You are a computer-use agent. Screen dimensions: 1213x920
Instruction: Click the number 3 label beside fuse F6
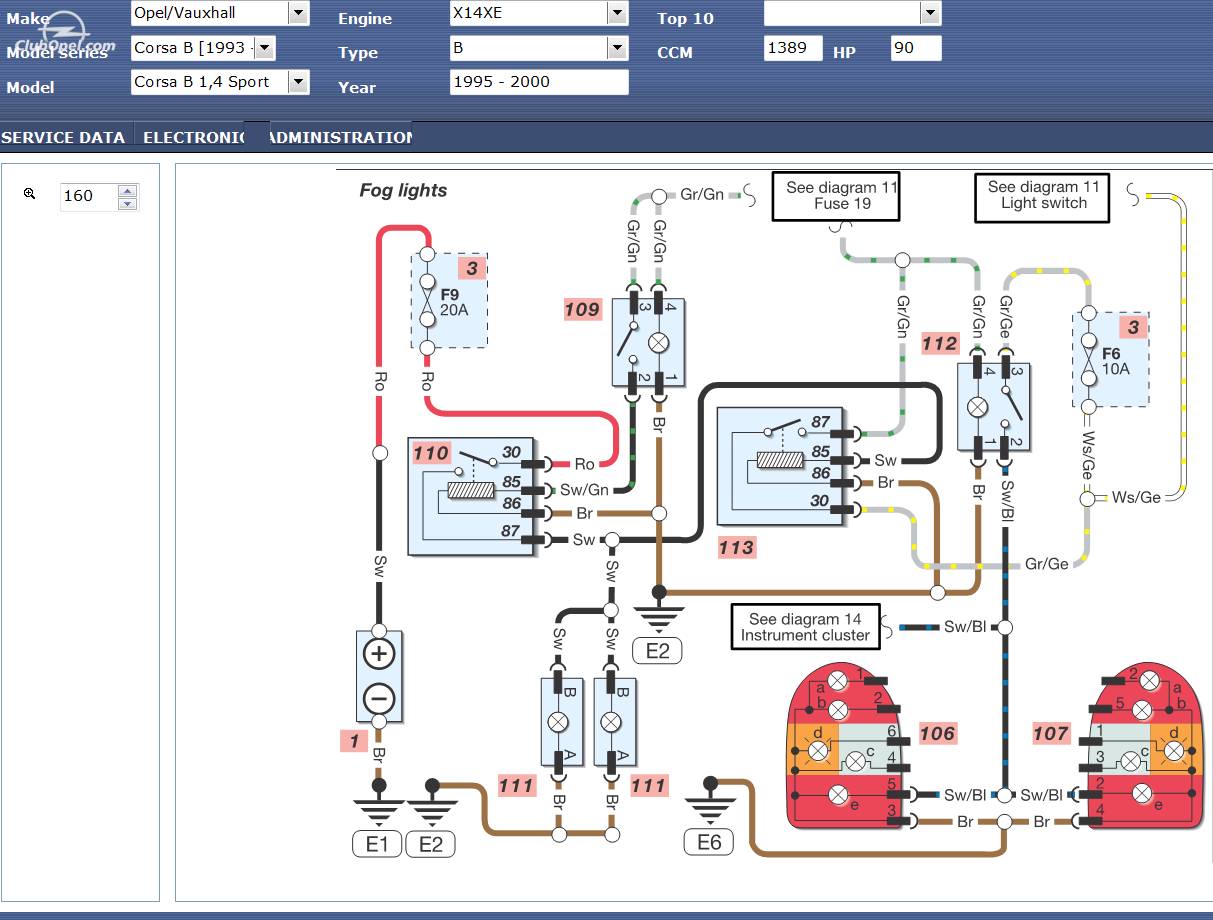click(x=1134, y=327)
